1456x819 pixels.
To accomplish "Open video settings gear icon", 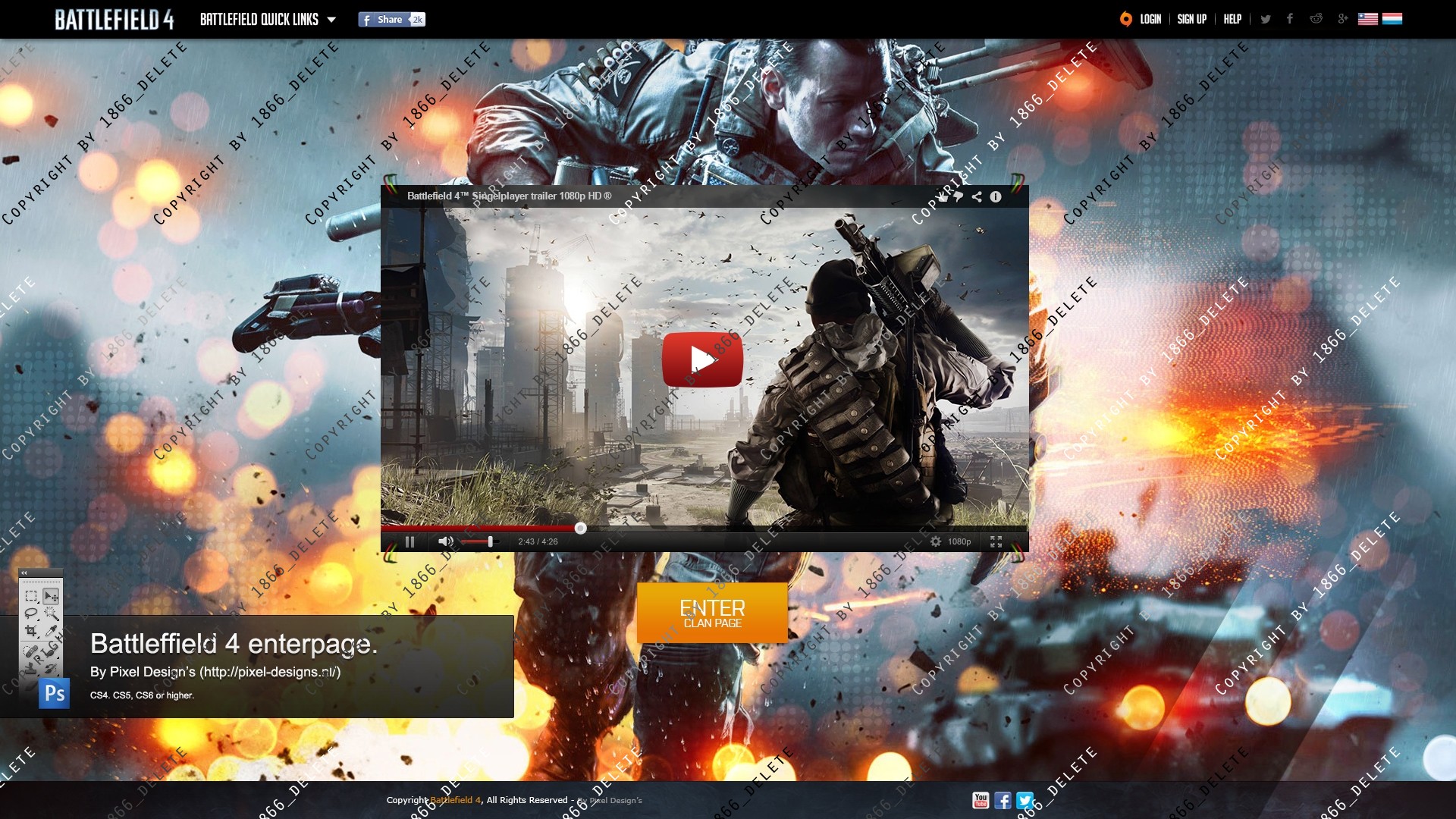I will pyautogui.click(x=936, y=541).
